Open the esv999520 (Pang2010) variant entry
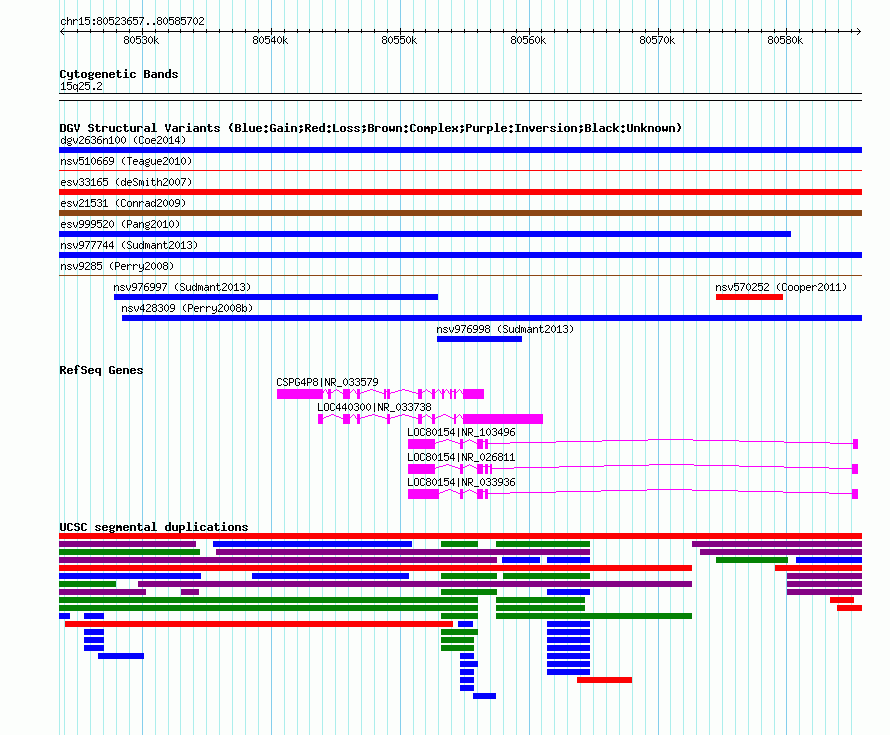Image resolution: width=890 pixels, height=735 pixels. click(x=120, y=224)
